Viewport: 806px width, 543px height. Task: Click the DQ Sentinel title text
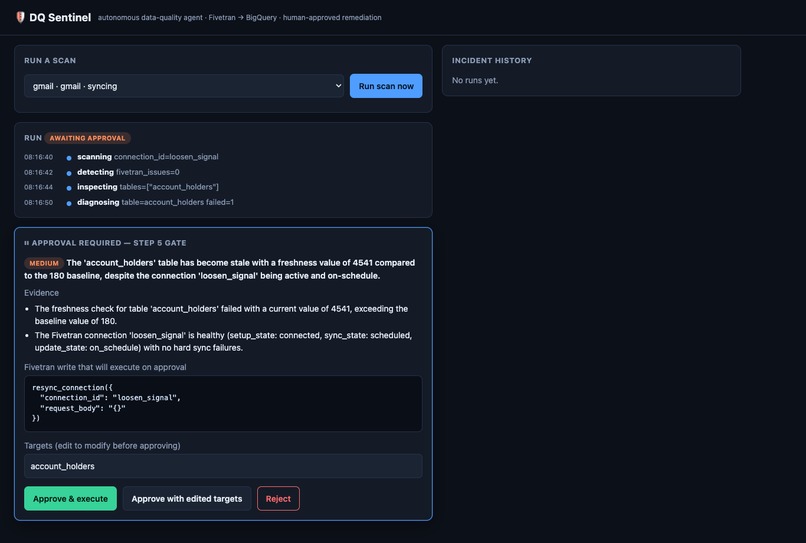click(60, 17)
